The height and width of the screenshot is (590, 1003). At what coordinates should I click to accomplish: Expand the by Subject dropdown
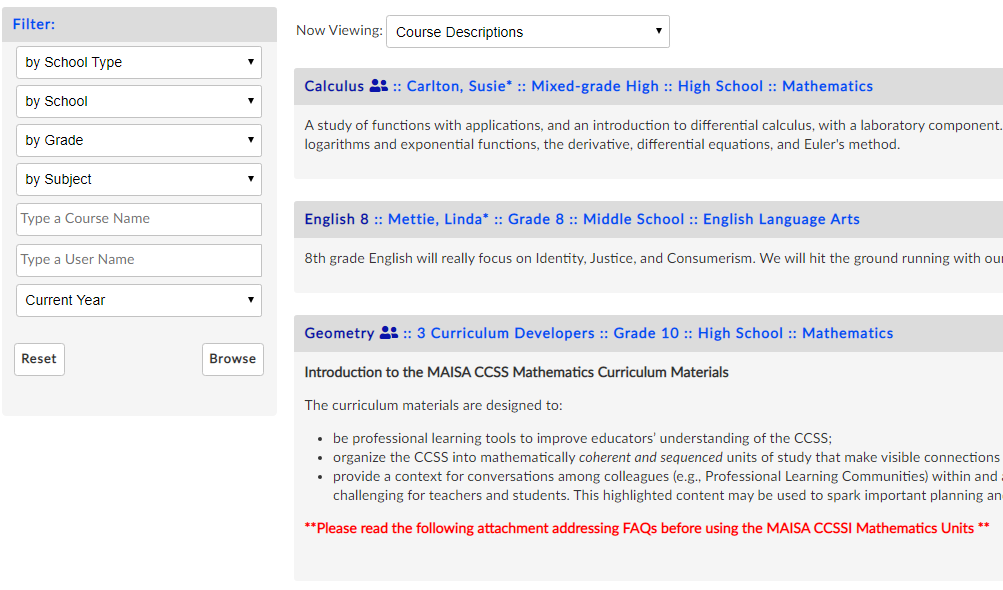[139, 179]
